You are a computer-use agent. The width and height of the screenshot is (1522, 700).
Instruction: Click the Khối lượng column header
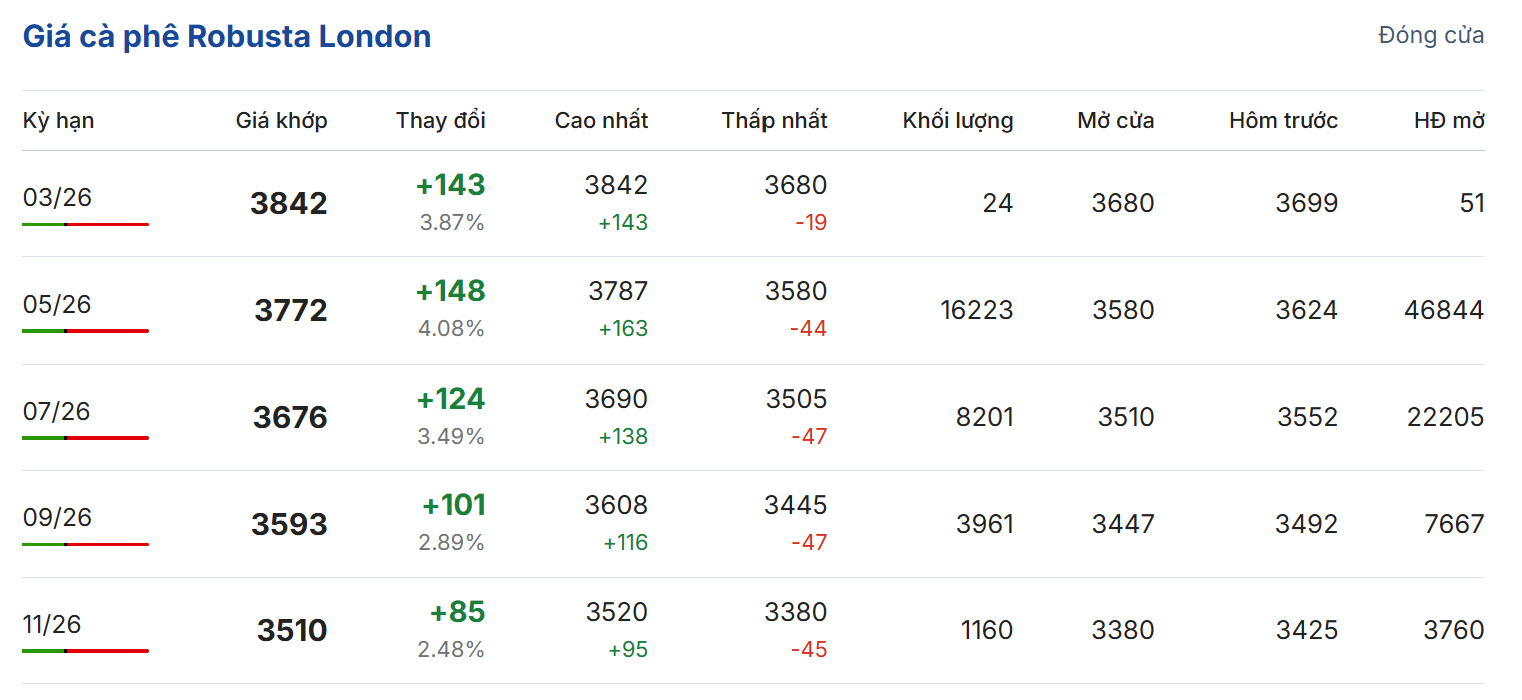pyautogui.click(x=957, y=121)
